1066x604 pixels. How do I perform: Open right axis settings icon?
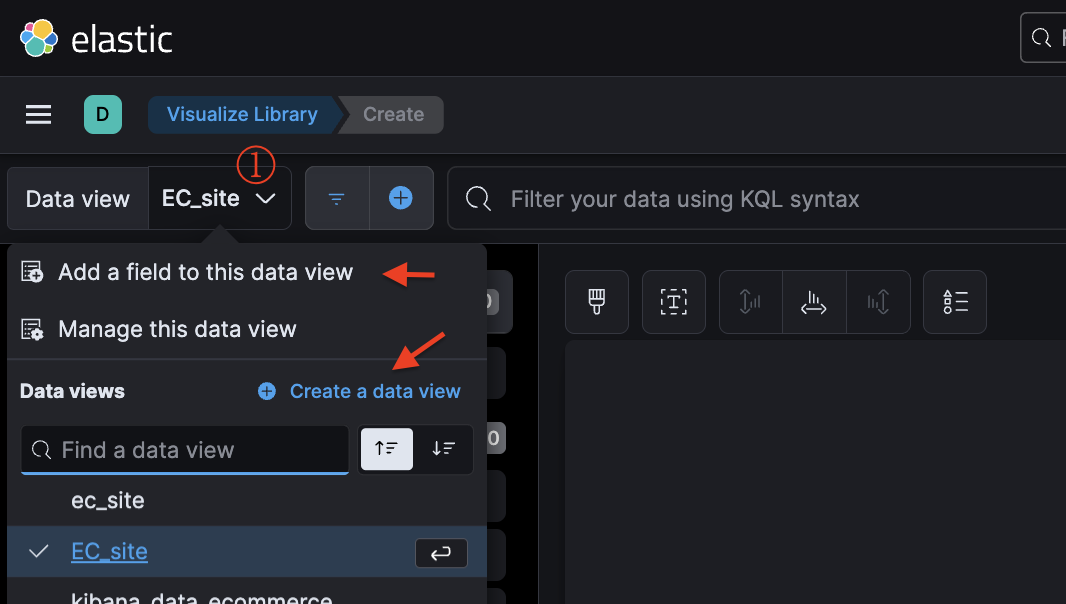878,302
